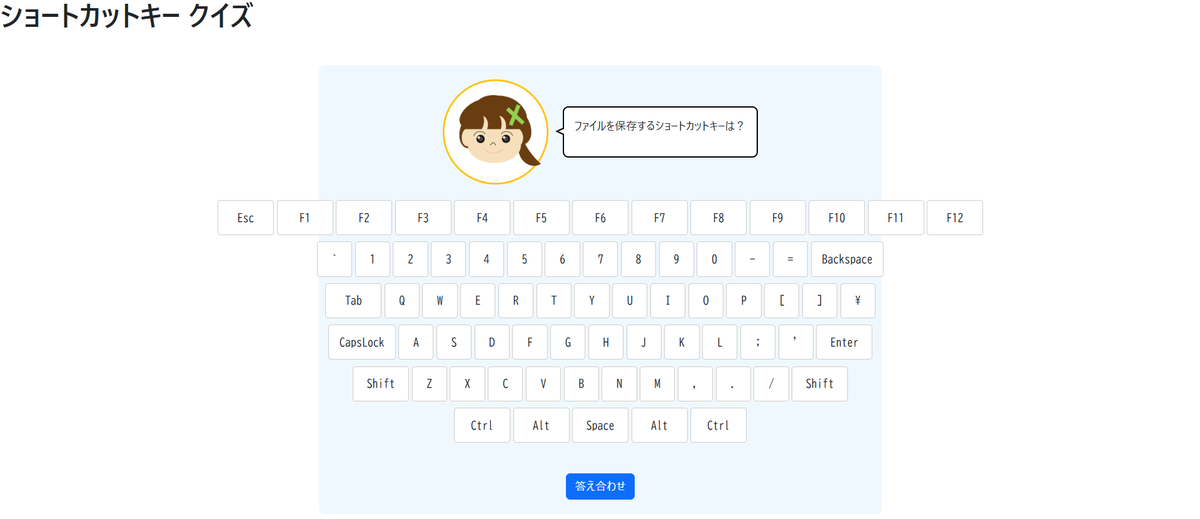This screenshot has width=1200, height=519.
Task: Click the Space key
Action: pyautogui.click(x=600, y=425)
